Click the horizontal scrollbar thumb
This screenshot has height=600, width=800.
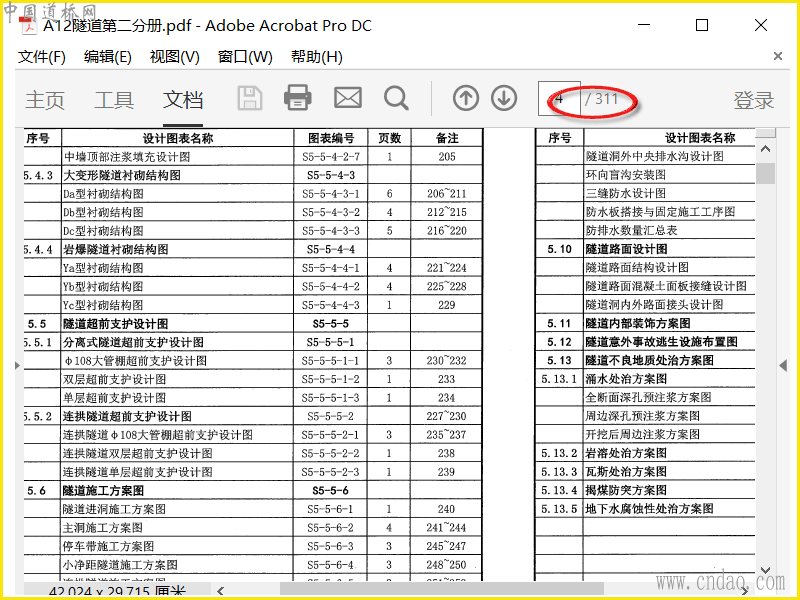(441, 590)
